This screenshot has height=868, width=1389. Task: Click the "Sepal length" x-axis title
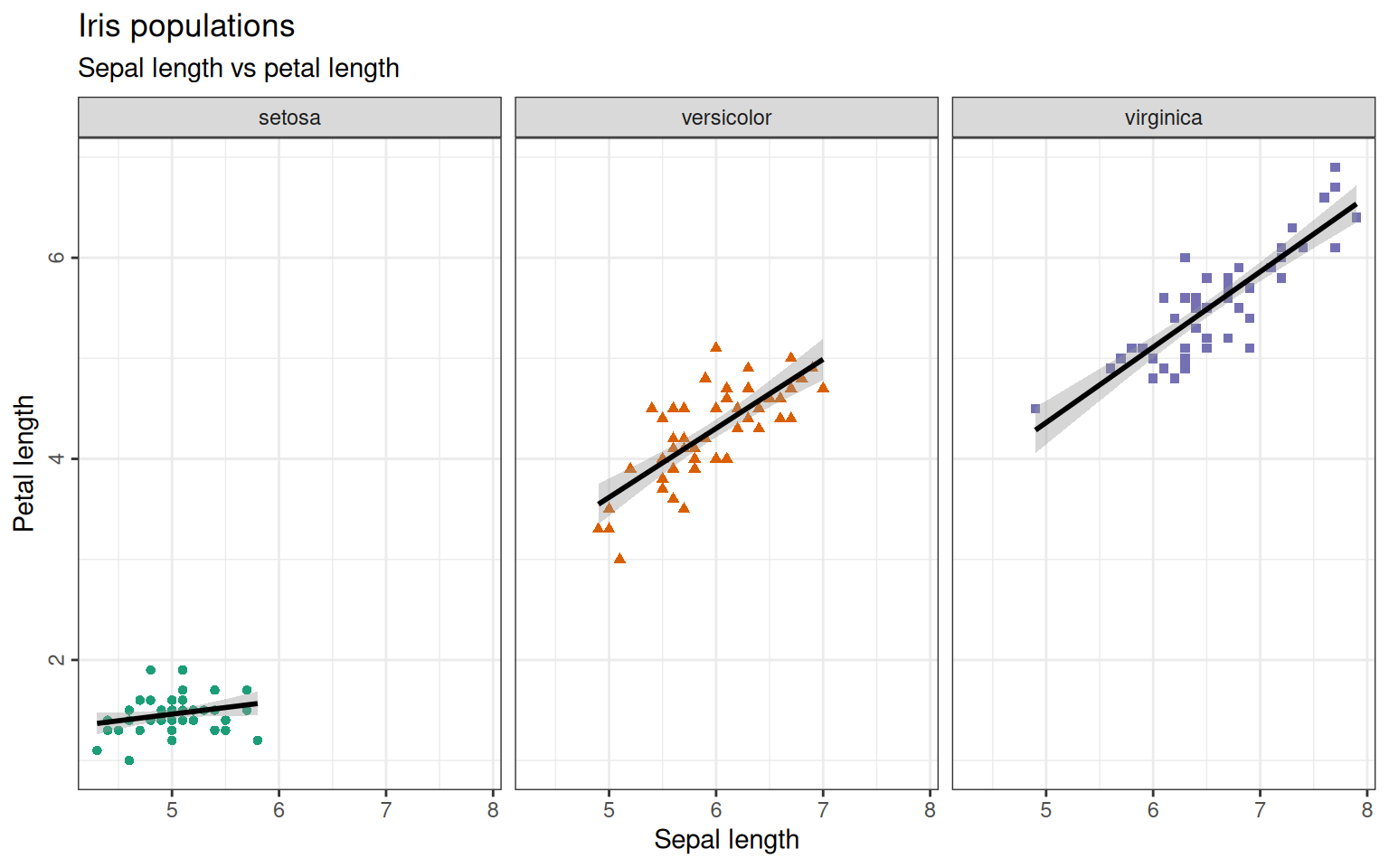(x=726, y=840)
